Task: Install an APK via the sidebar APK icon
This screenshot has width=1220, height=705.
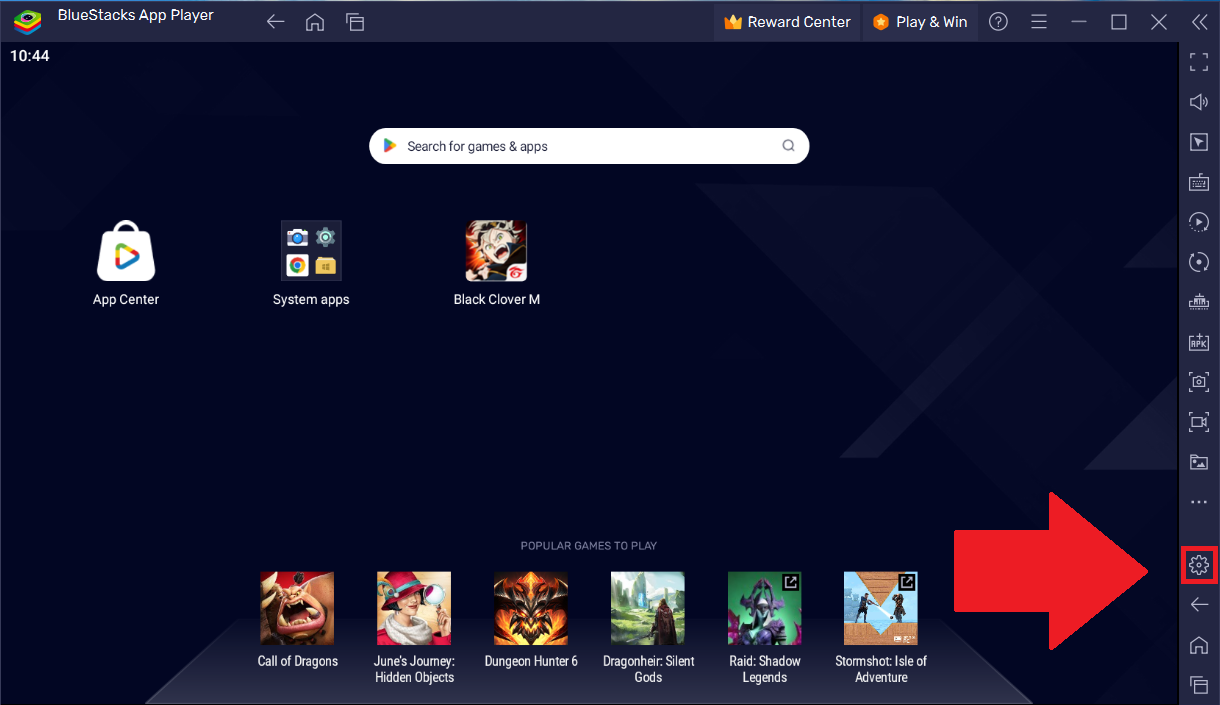Action: click(1199, 342)
